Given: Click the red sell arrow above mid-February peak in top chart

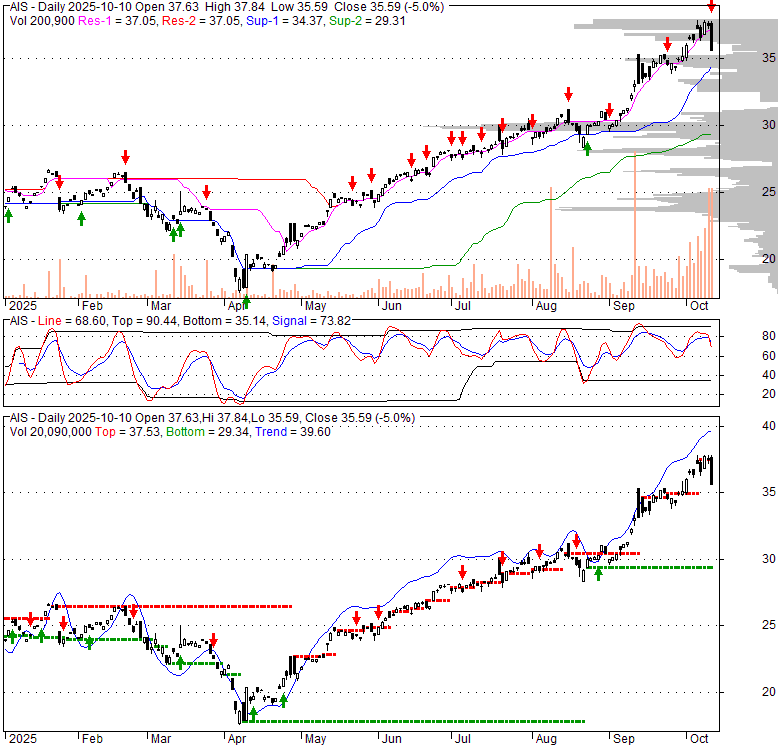Looking at the screenshot, I should tap(125, 157).
